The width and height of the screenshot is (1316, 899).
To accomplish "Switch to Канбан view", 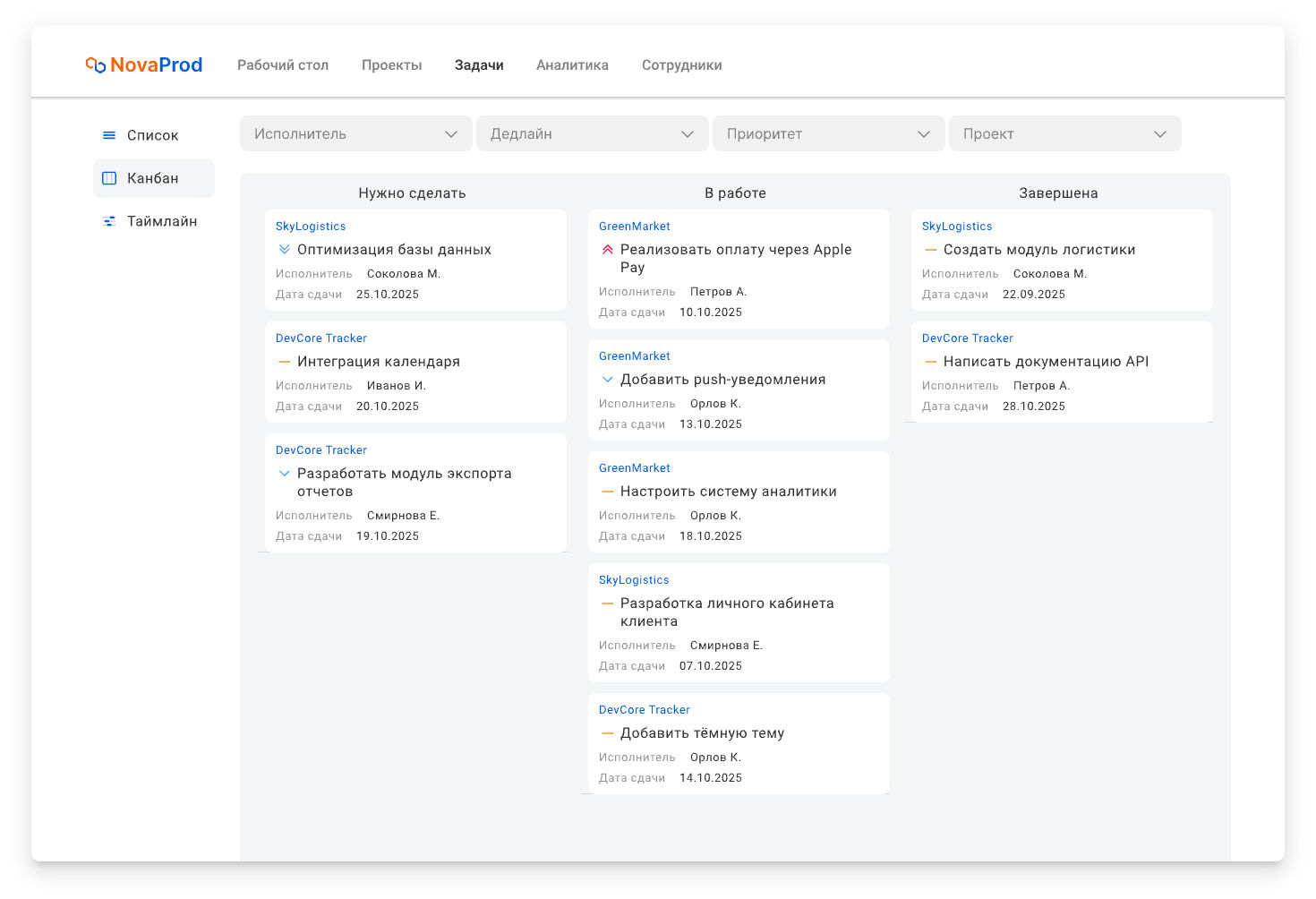I will (x=154, y=178).
